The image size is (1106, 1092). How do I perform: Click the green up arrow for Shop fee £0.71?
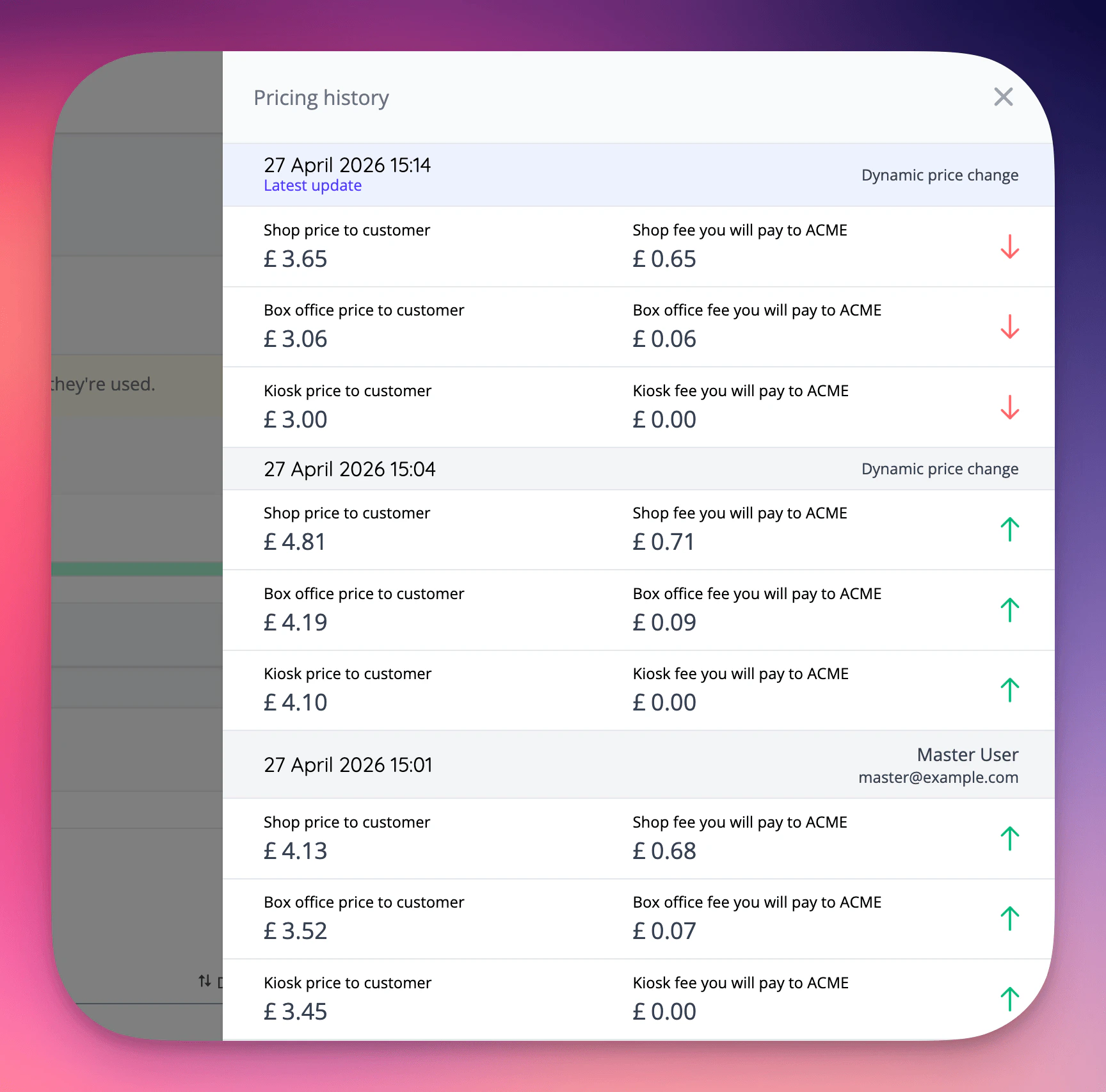pyautogui.click(x=1009, y=529)
